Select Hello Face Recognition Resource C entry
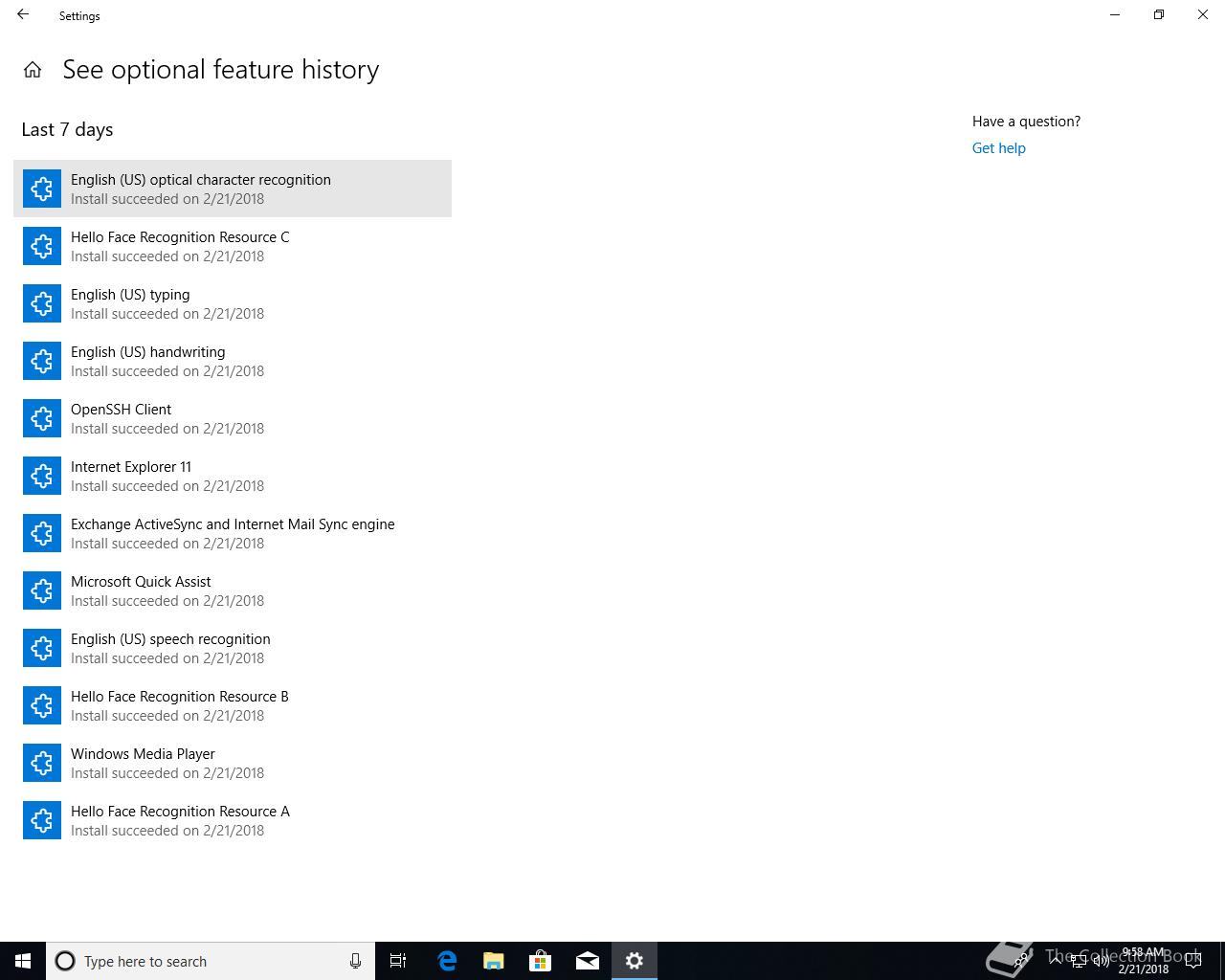 tap(233, 246)
